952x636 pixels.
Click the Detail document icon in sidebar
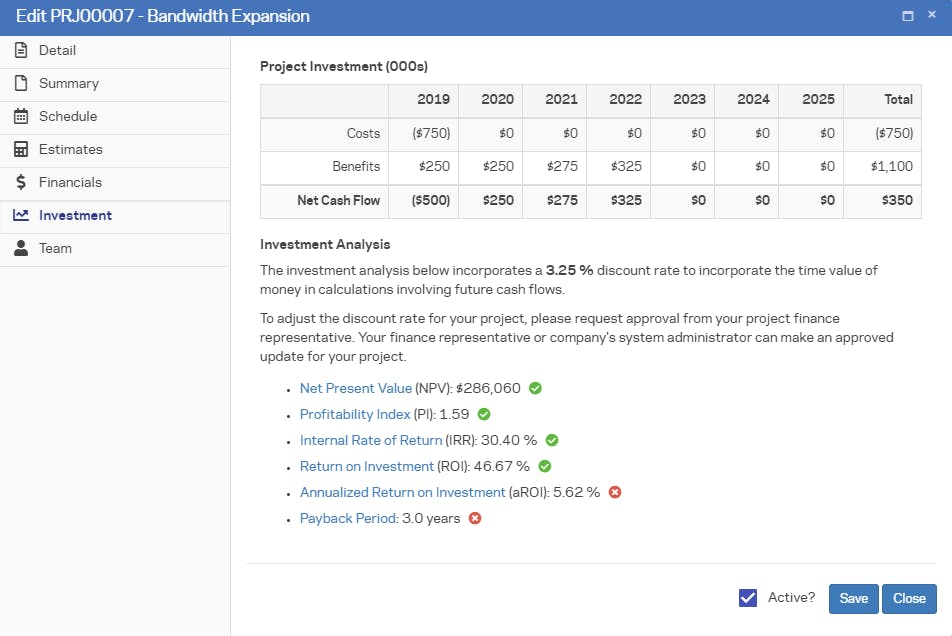tap(20, 51)
